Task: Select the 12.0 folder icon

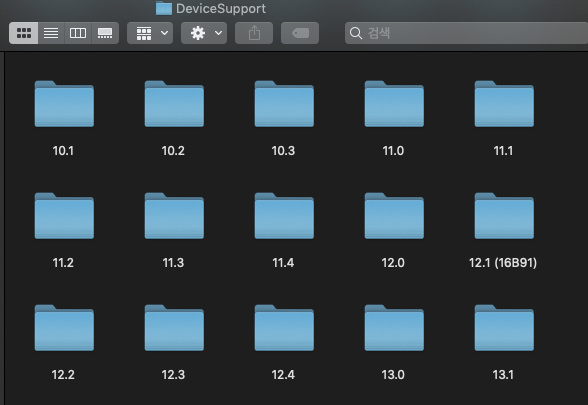Action: coord(394,216)
